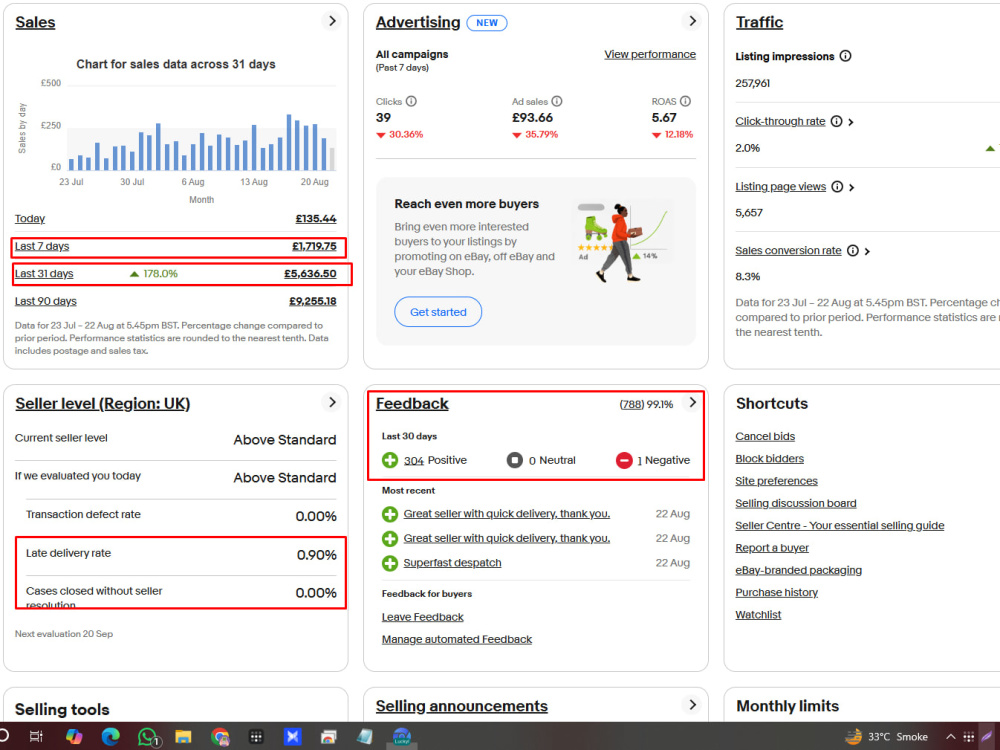Click green plus icon beside 304 Positive
Viewport: 1000px width, 750px height.
(390, 460)
